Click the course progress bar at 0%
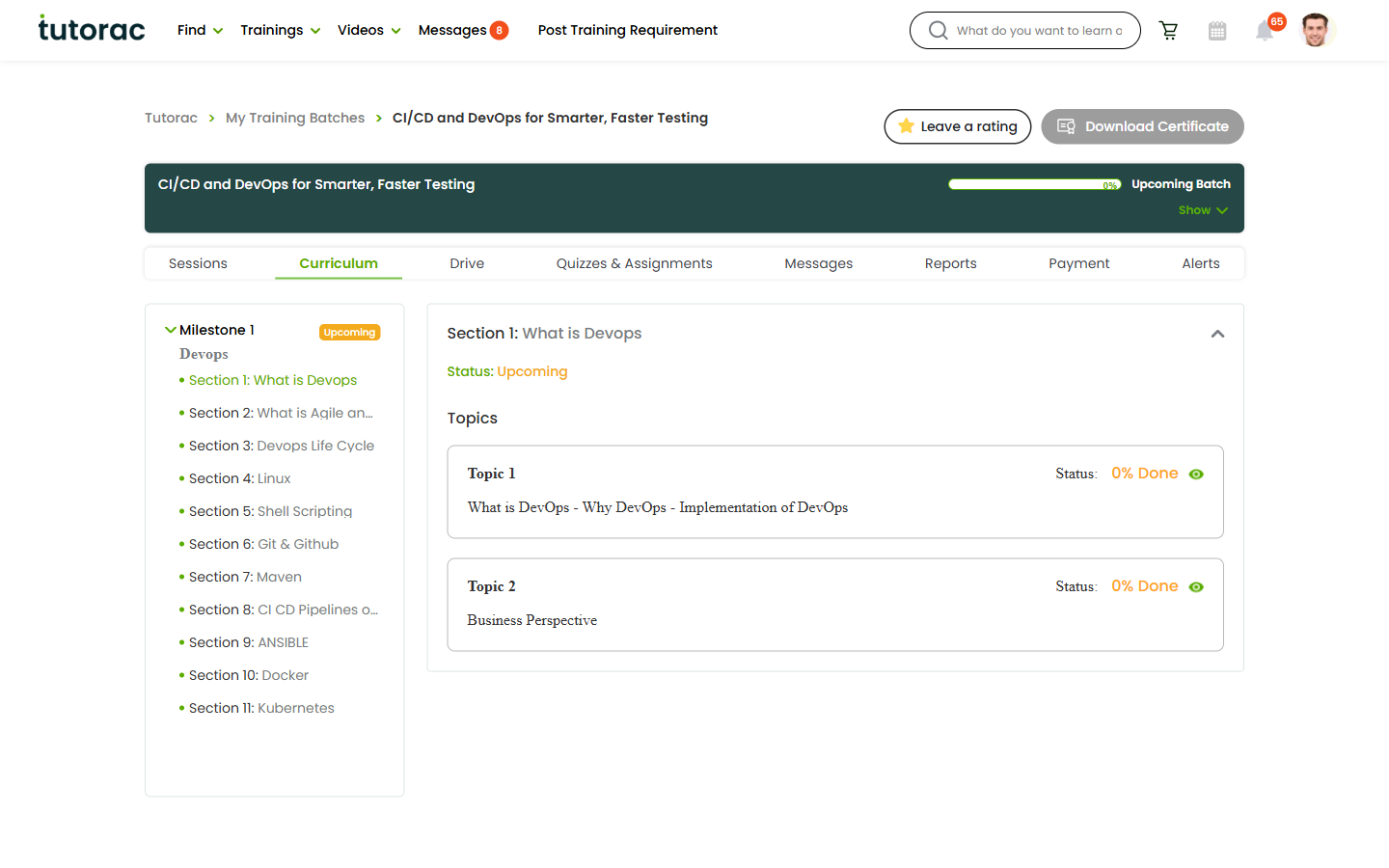The image size is (1389, 868). pyautogui.click(x=1034, y=184)
